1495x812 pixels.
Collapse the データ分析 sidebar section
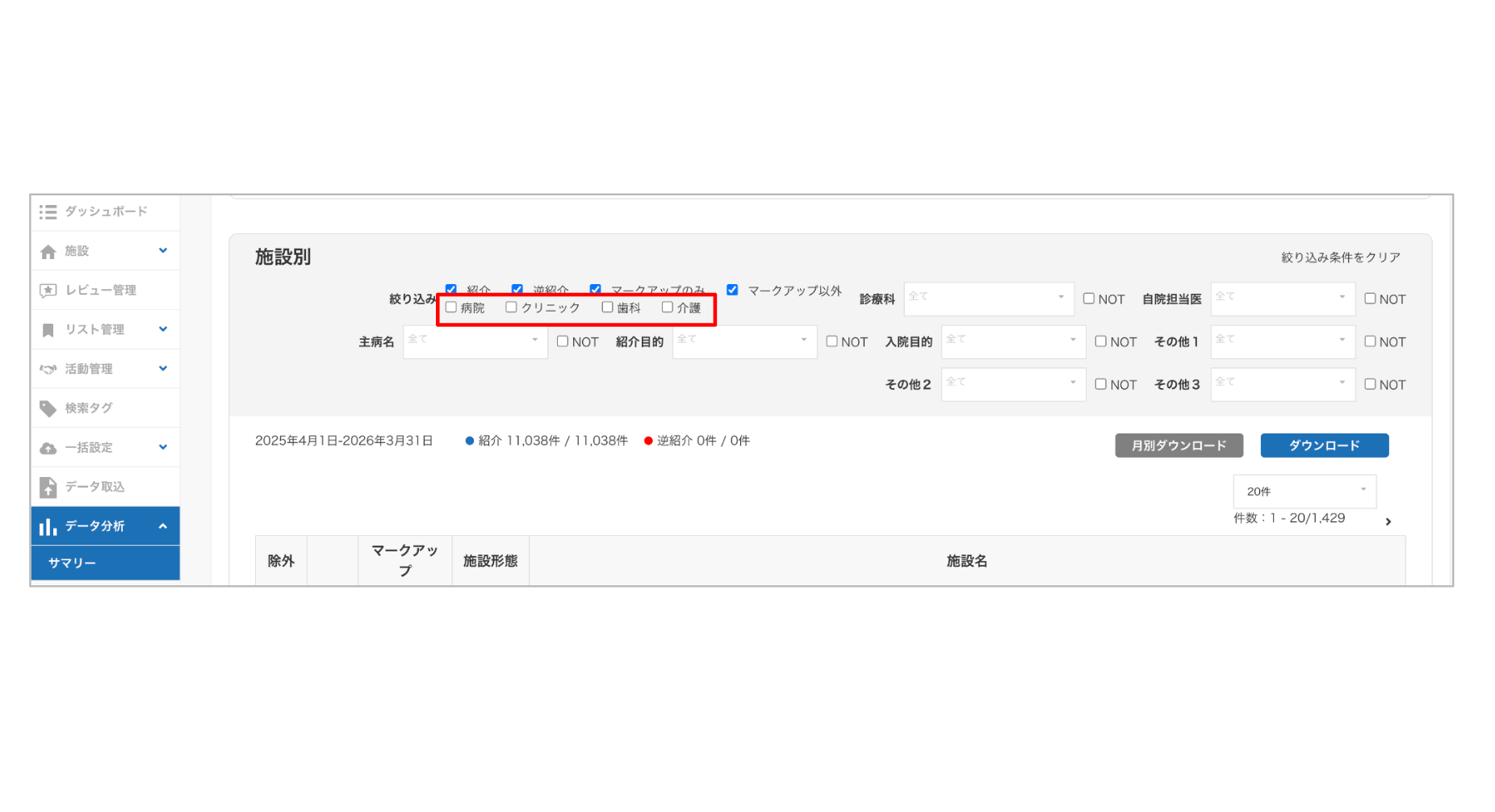(165, 525)
